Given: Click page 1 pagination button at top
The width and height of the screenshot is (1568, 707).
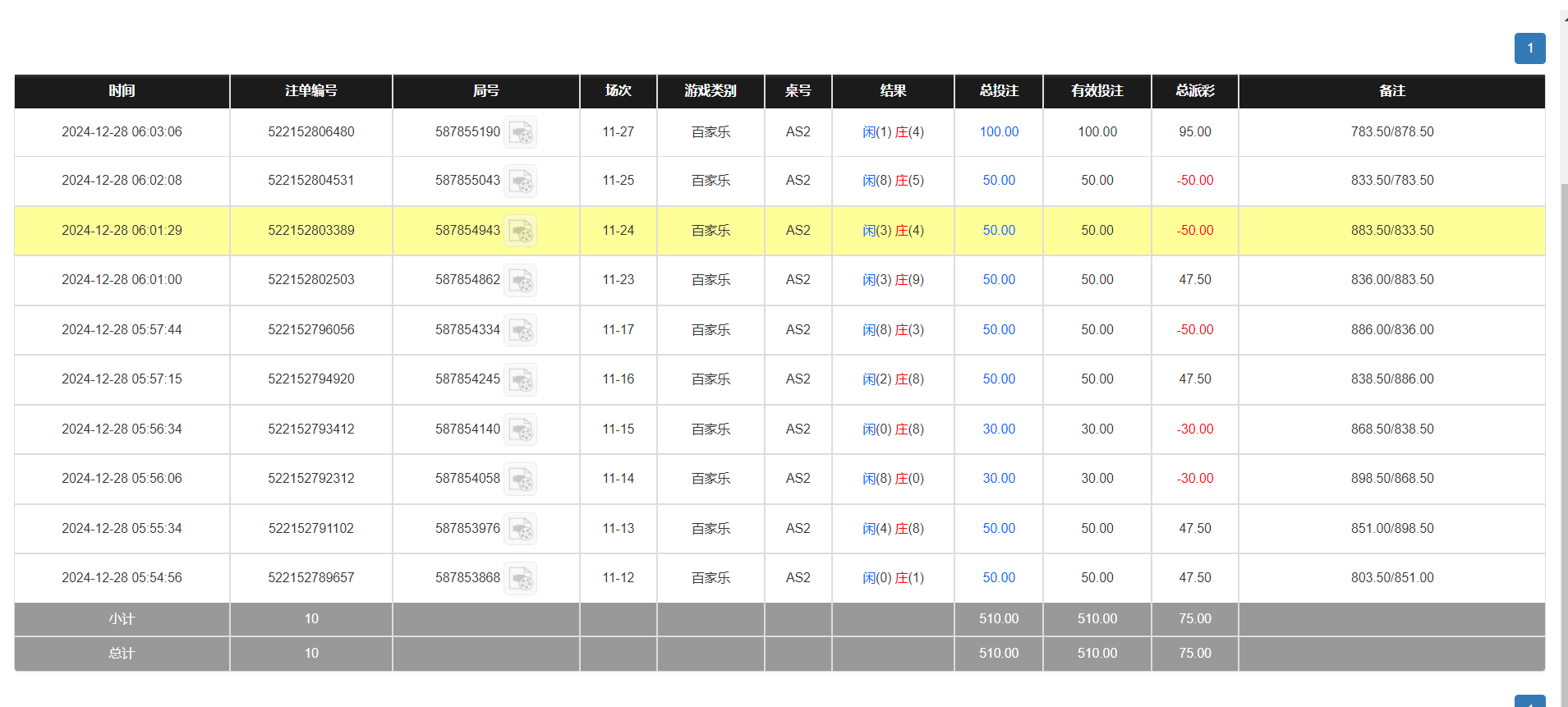Looking at the screenshot, I should 1529,48.
